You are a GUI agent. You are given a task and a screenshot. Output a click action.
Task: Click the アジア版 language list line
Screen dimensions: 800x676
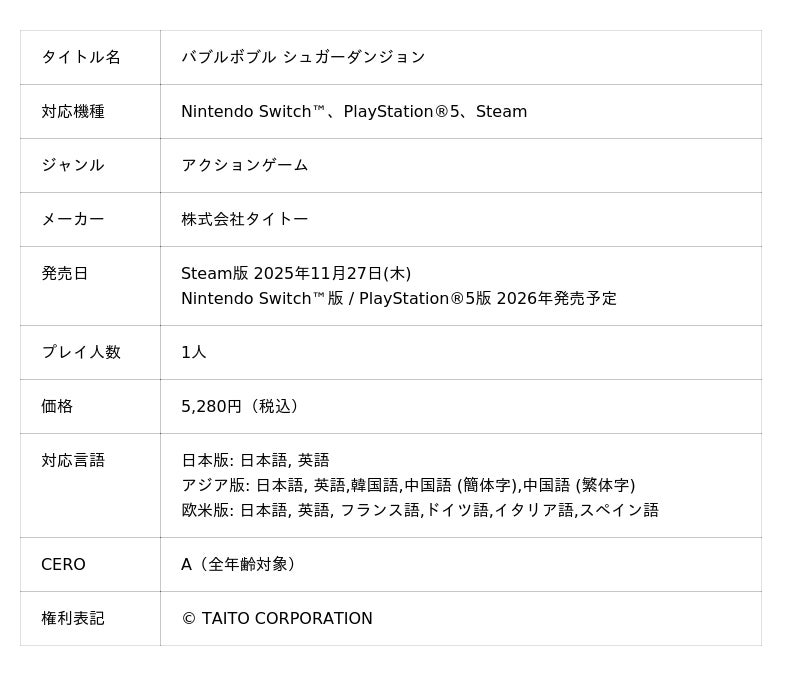point(408,485)
